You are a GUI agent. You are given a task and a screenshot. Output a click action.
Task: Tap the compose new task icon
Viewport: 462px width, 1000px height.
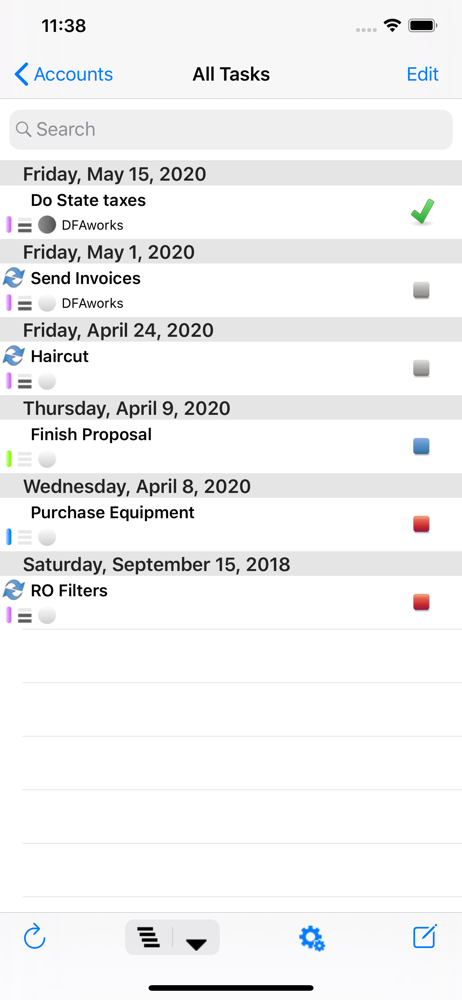coord(424,937)
